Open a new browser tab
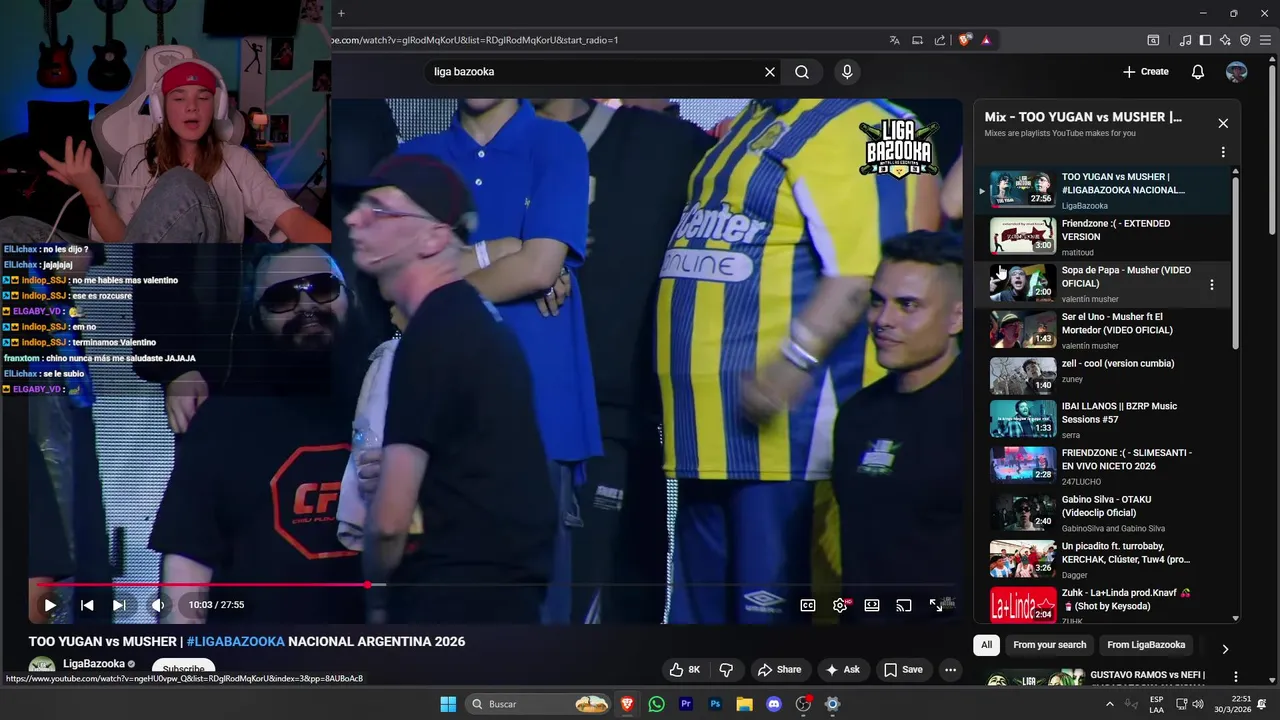This screenshot has height=720, width=1280. point(341,14)
